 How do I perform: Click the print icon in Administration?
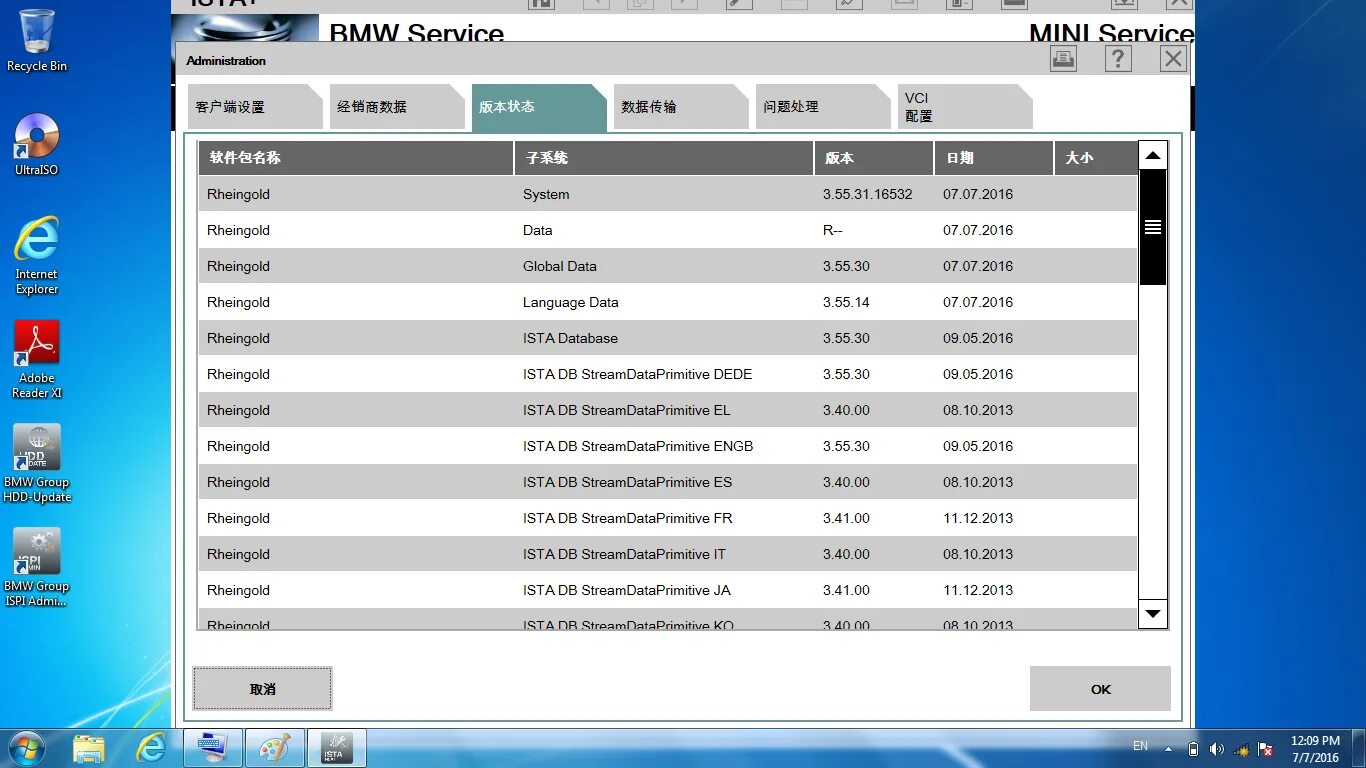click(1063, 59)
